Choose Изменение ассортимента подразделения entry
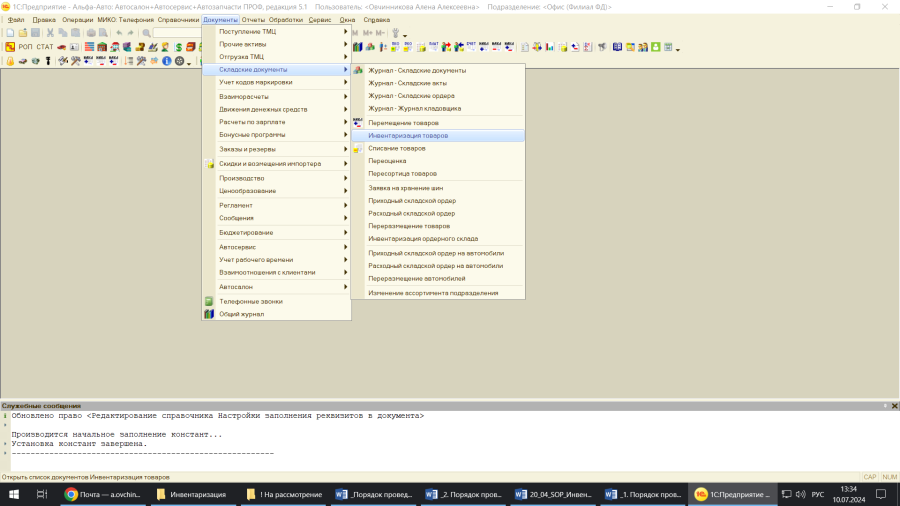This screenshot has height=506, width=900. tap(438, 293)
